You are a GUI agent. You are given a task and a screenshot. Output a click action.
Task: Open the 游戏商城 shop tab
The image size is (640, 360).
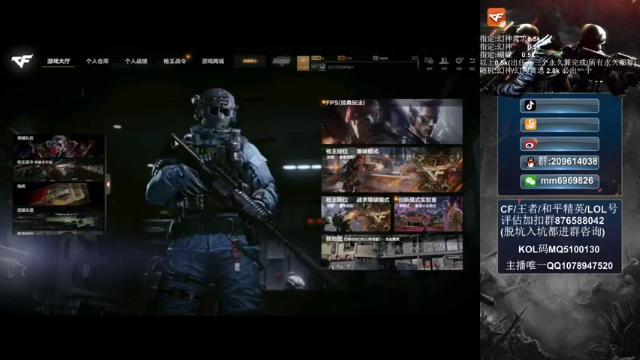(x=213, y=61)
